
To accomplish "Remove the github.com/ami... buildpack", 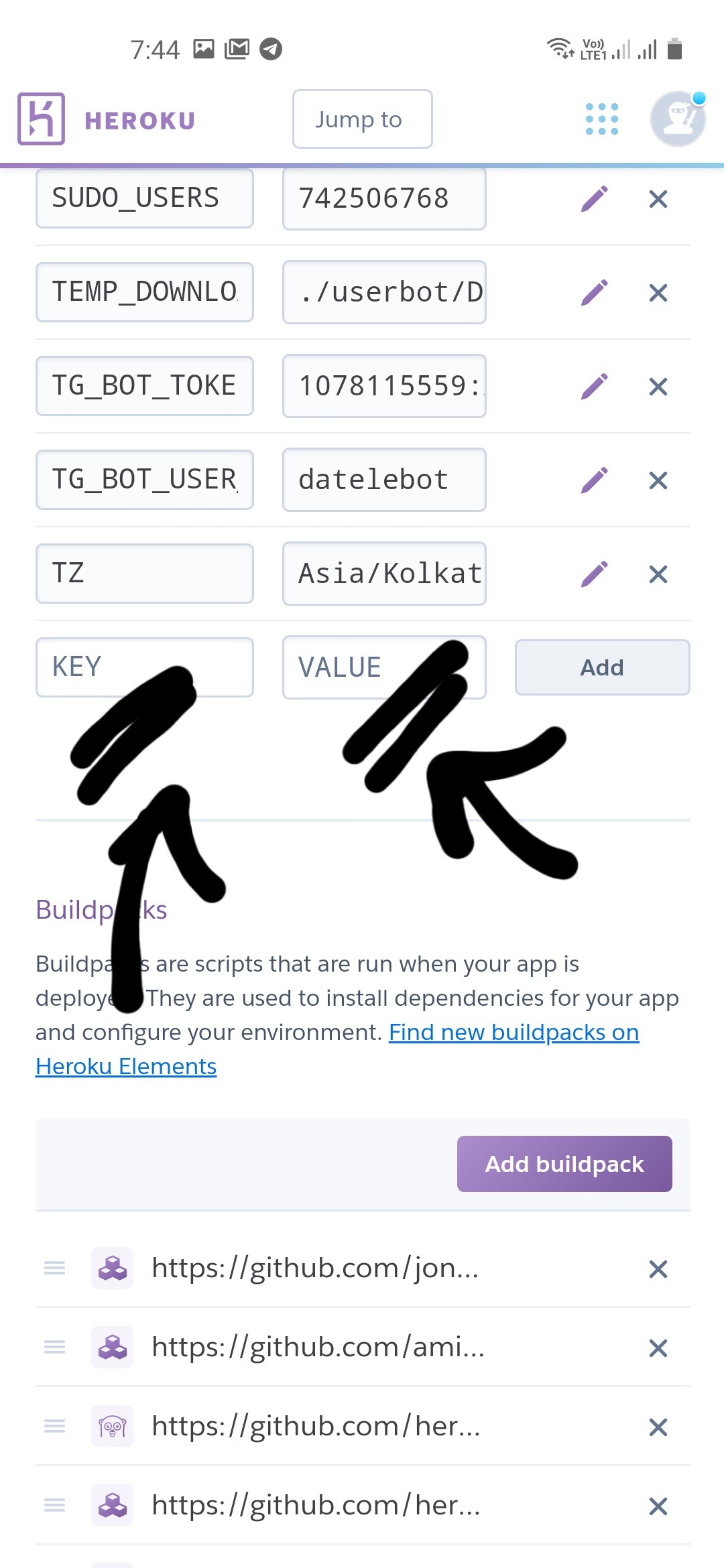I will [658, 1348].
